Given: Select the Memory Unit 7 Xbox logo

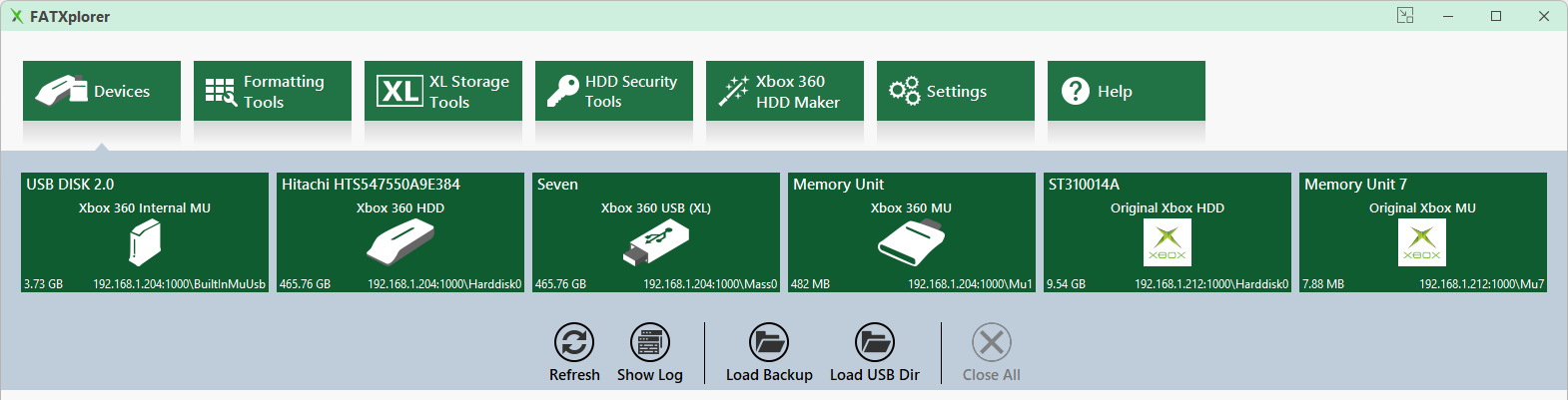Looking at the screenshot, I should coord(1423,242).
